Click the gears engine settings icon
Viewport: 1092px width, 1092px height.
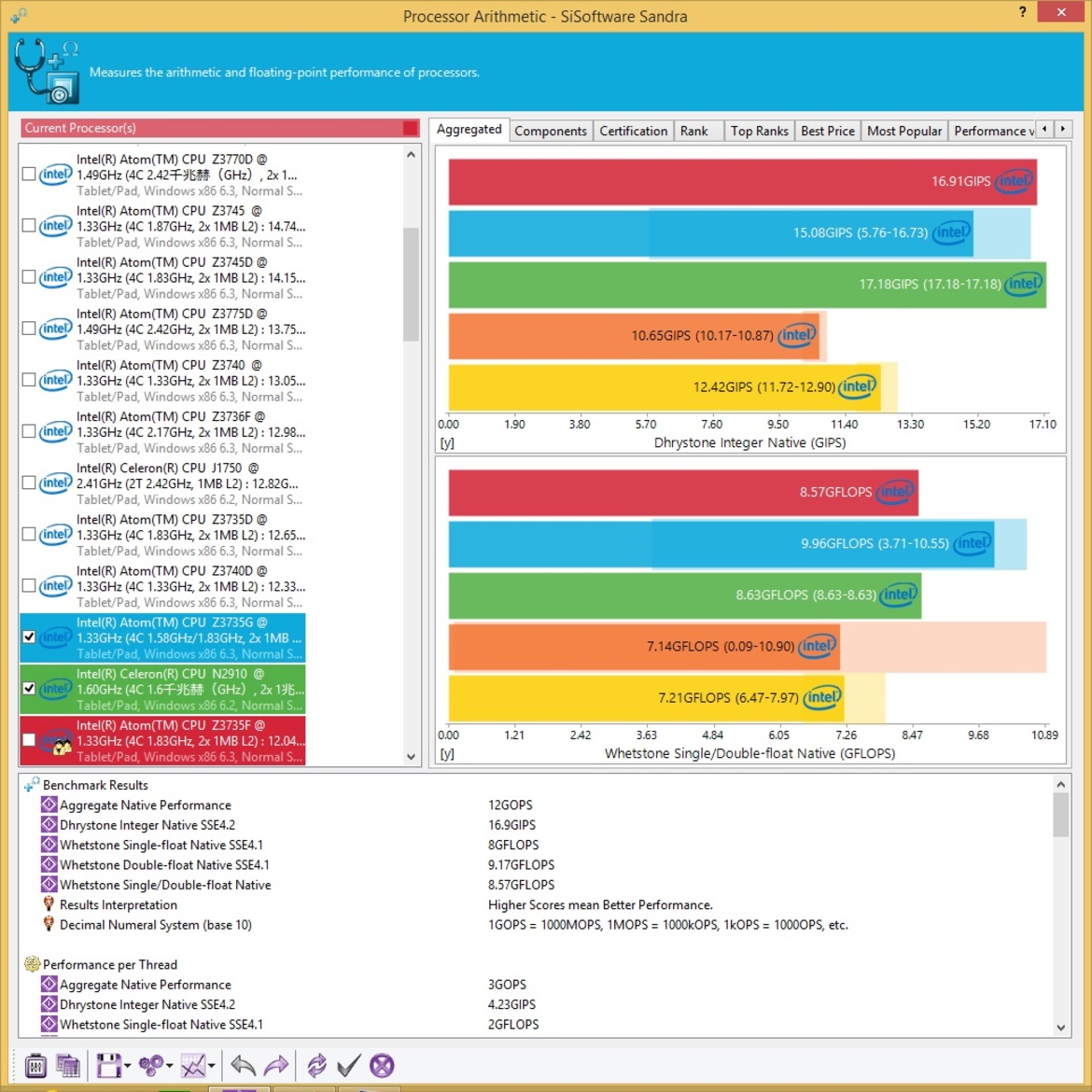pyautogui.click(x=151, y=1065)
